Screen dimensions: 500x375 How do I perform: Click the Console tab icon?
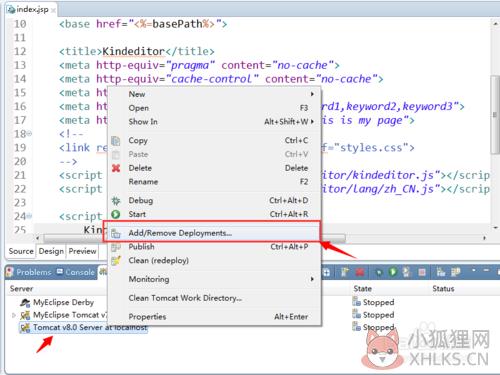(60, 272)
